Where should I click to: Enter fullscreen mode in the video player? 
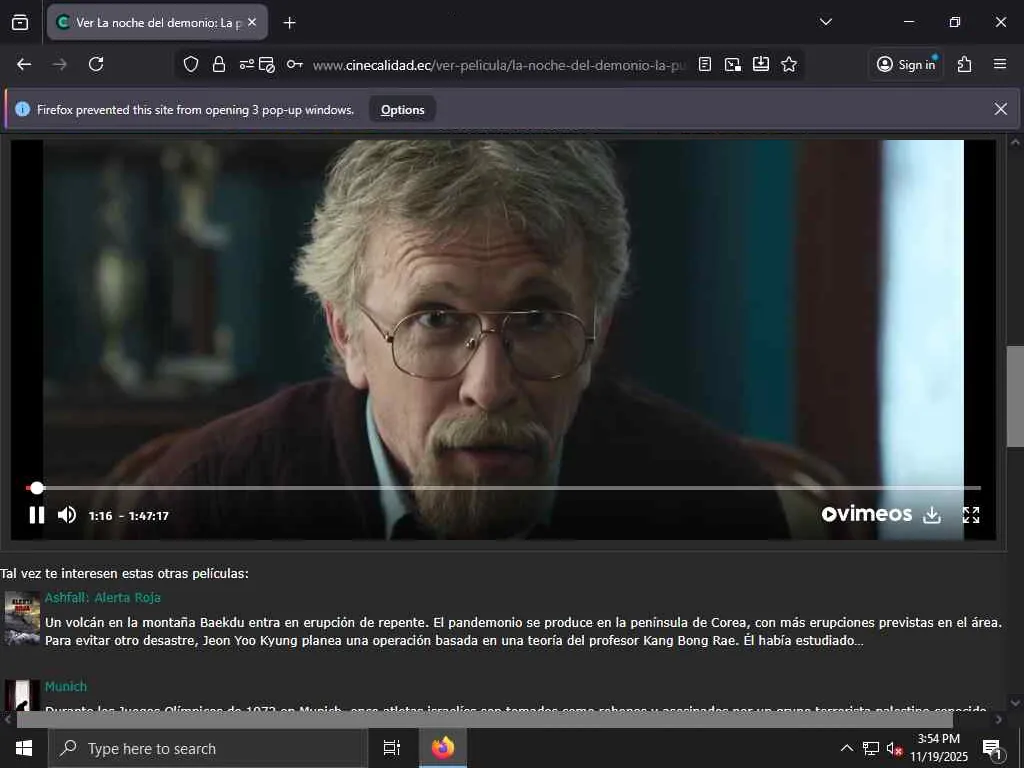pyautogui.click(x=971, y=515)
